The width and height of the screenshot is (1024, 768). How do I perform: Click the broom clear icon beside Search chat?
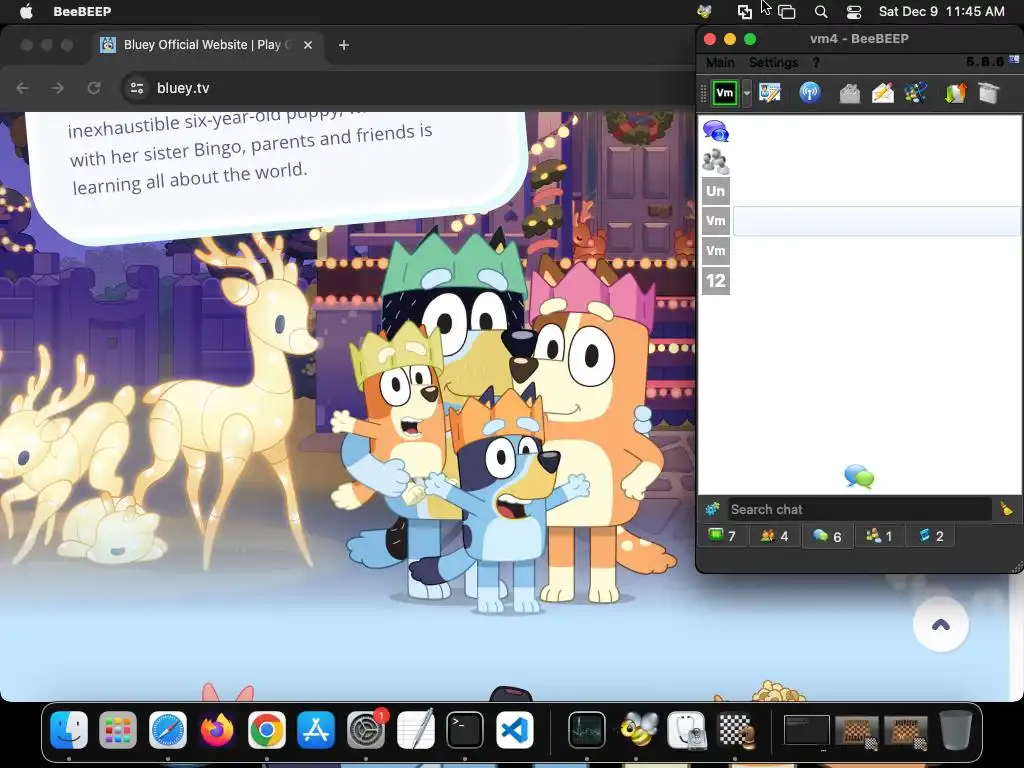(x=1006, y=509)
